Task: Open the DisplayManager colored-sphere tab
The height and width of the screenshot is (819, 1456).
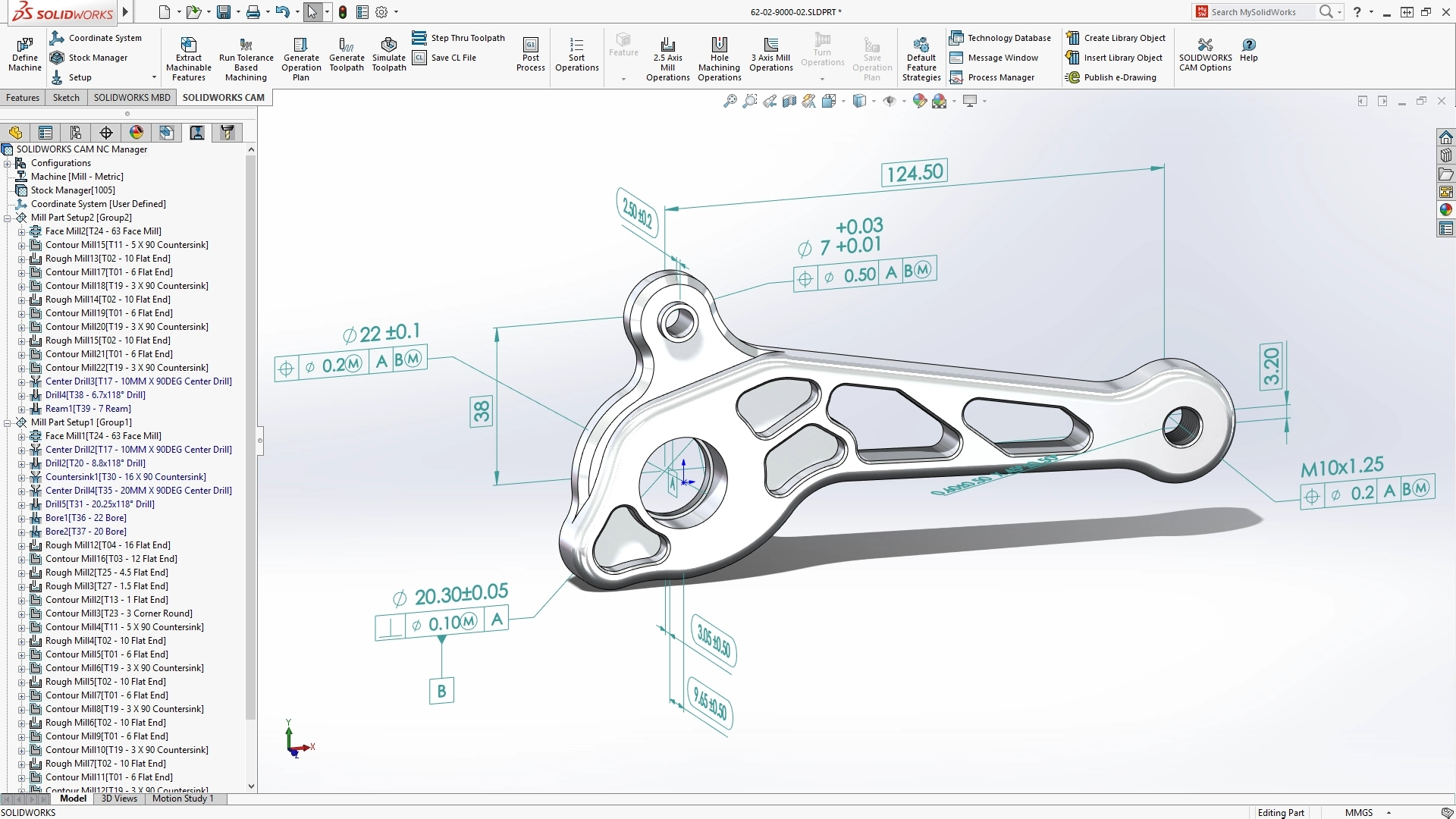Action: [136, 132]
